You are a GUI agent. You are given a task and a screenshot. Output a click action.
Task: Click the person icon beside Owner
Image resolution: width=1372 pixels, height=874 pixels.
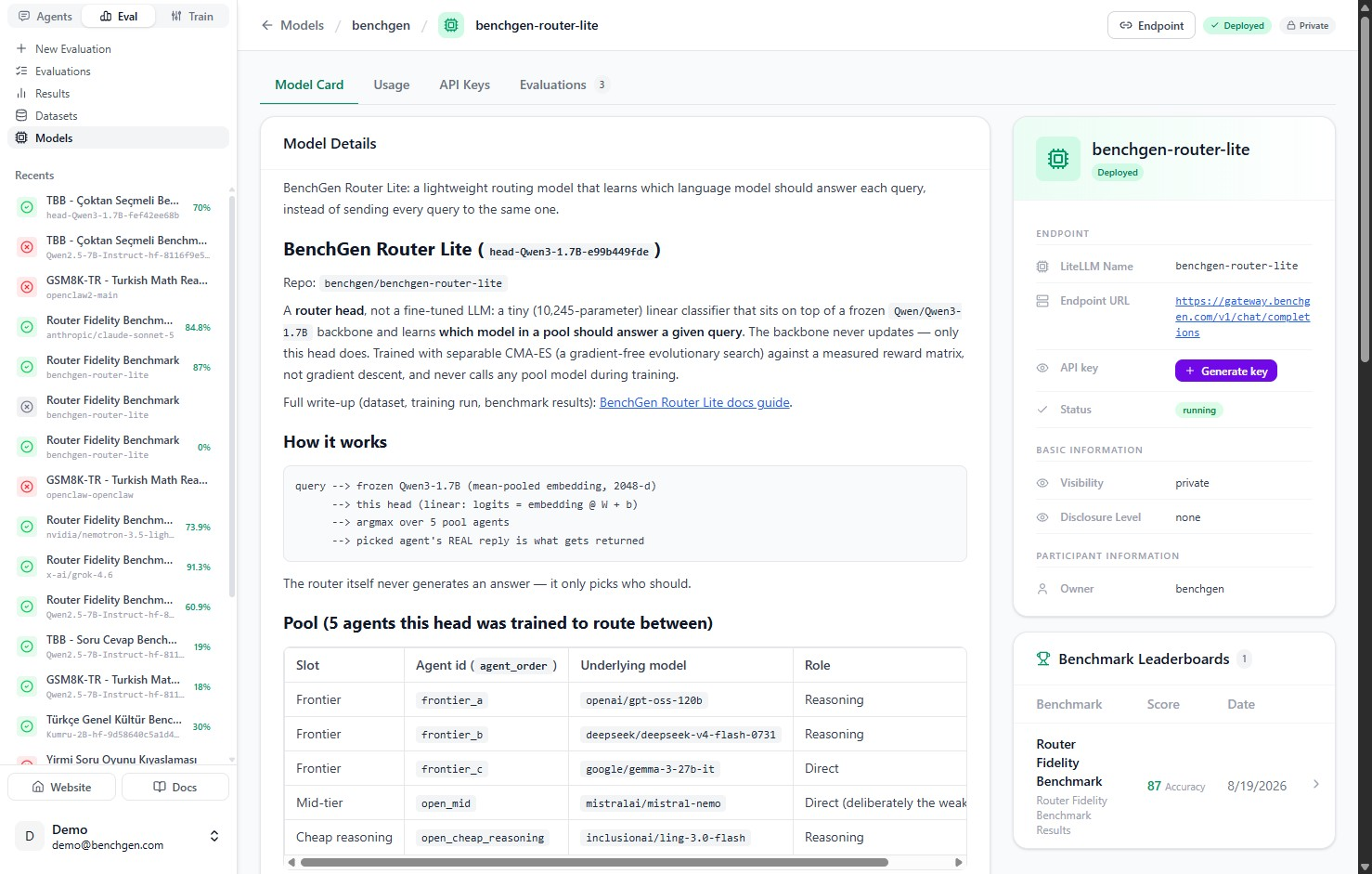(x=1042, y=589)
